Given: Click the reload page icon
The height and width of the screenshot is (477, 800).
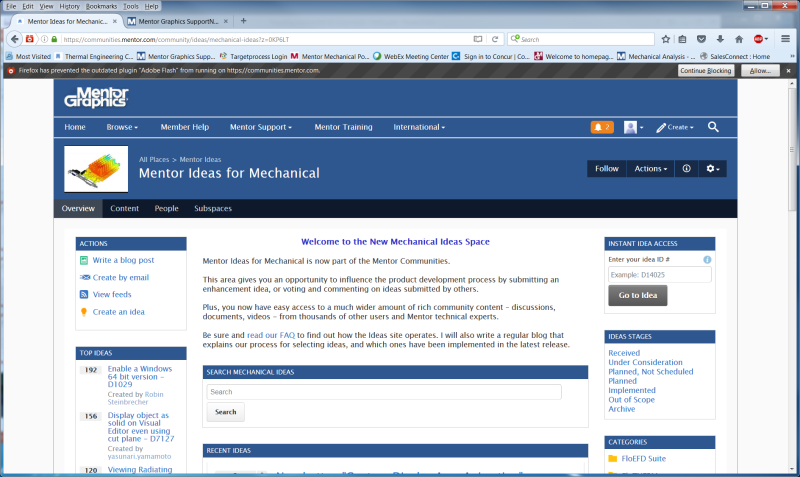Looking at the screenshot, I should [x=494, y=39].
